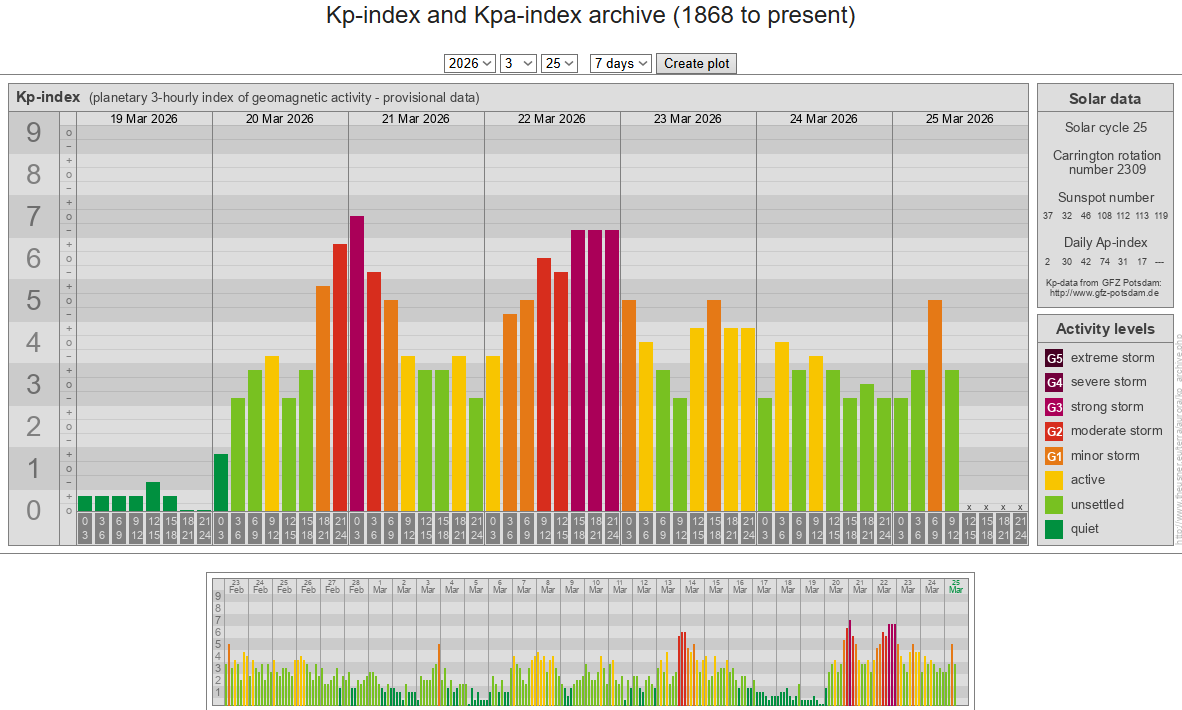This screenshot has width=1182, height=710.
Task: Click the Activity levels panel heading
Action: pyautogui.click(x=1105, y=329)
